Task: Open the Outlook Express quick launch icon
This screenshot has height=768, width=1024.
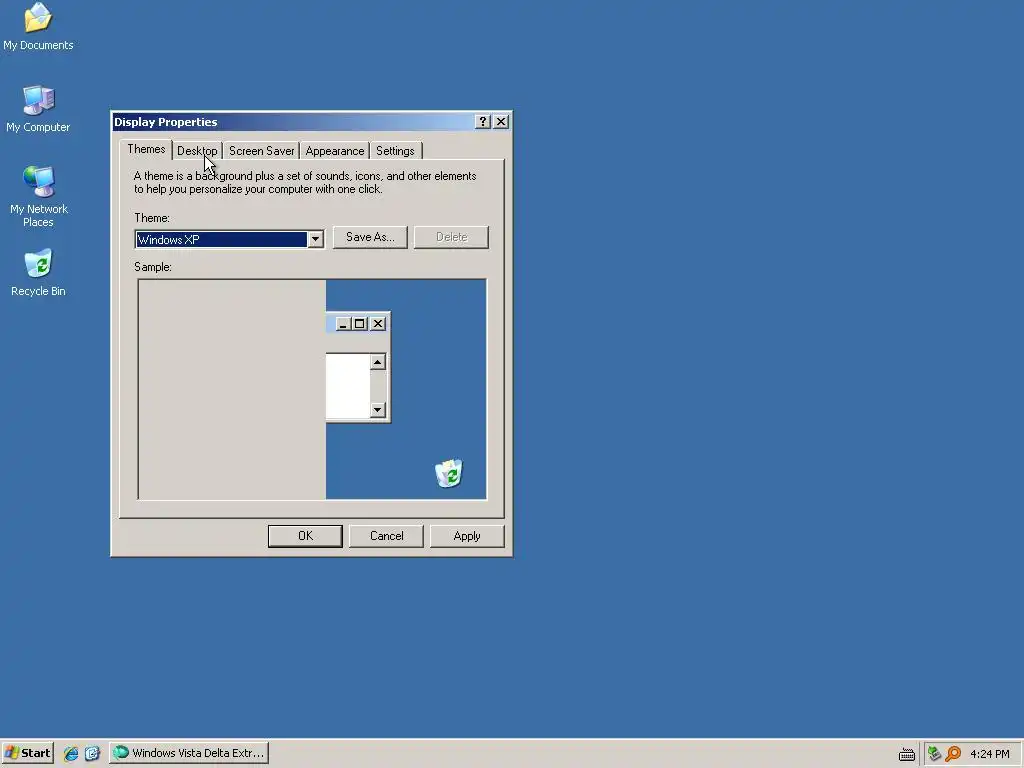Action: tap(92, 753)
